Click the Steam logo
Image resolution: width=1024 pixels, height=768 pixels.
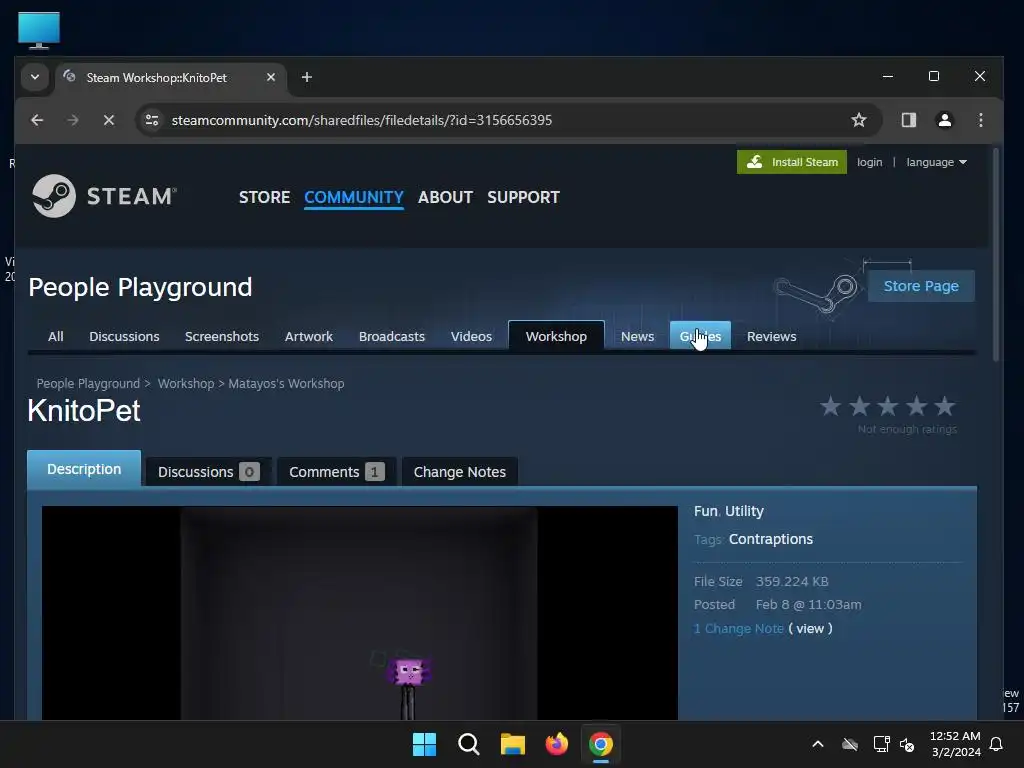[104, 196]
